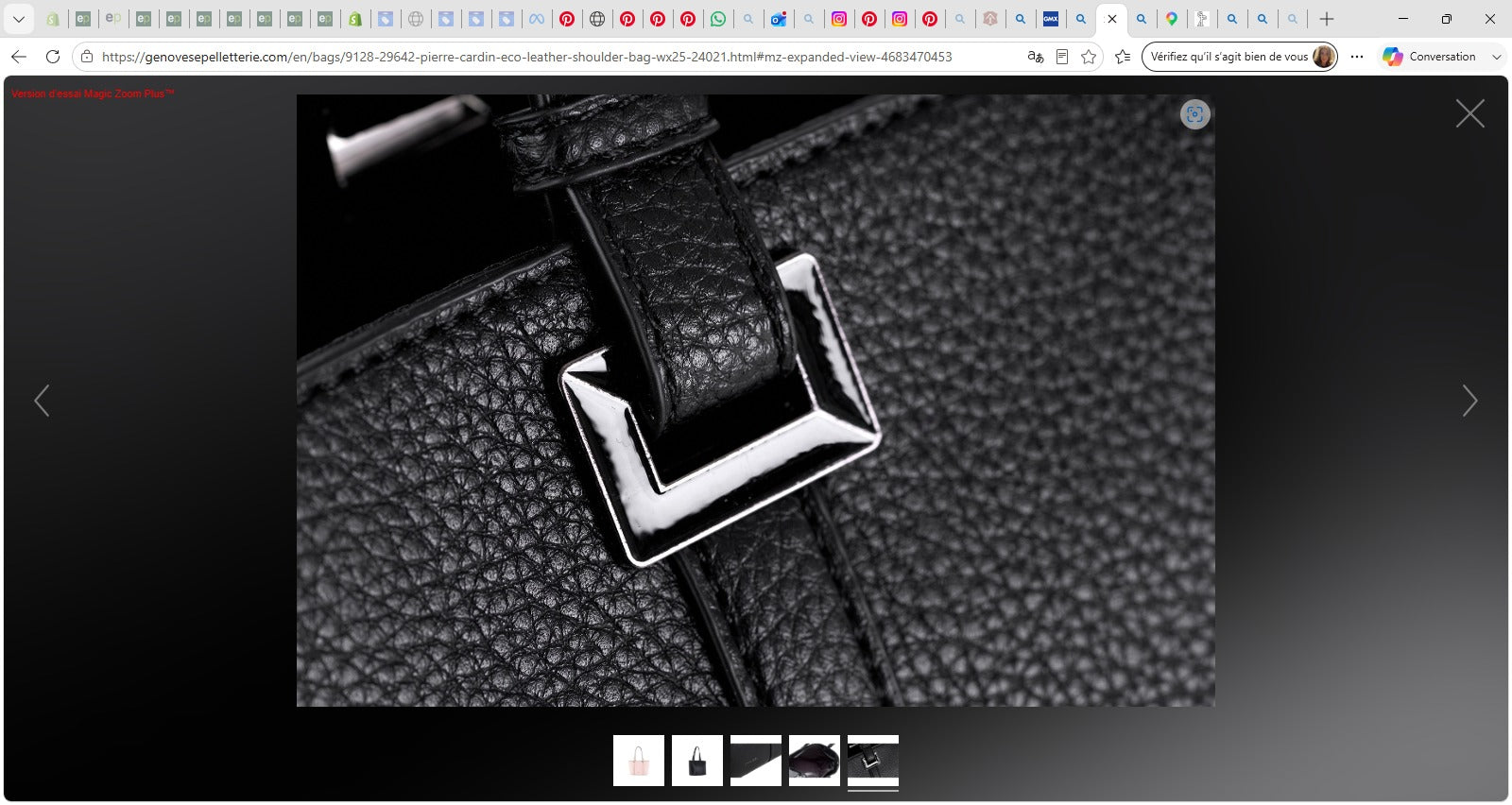Enter immersive reader view
Image resolution: width=1512 pixels, height=805 pixels.
click(x=1062, y=57)
